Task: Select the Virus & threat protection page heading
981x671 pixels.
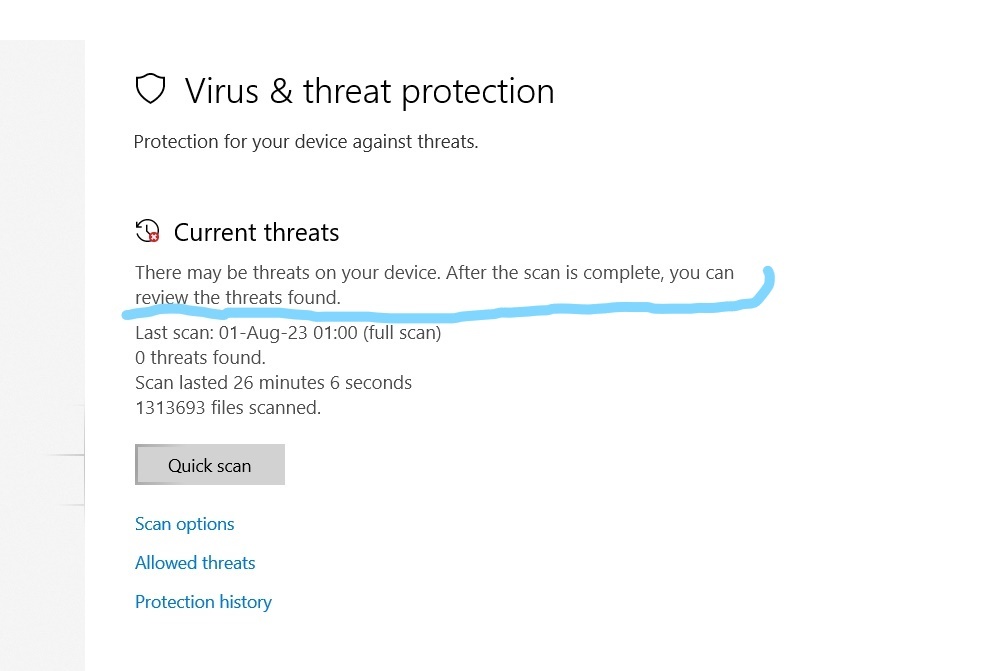Action: tap(369, 91)
